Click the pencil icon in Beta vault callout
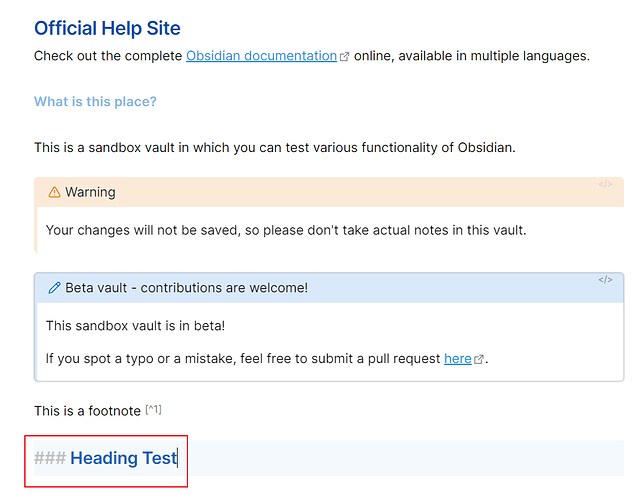638x500 pixels. click(x=54, y=288)
